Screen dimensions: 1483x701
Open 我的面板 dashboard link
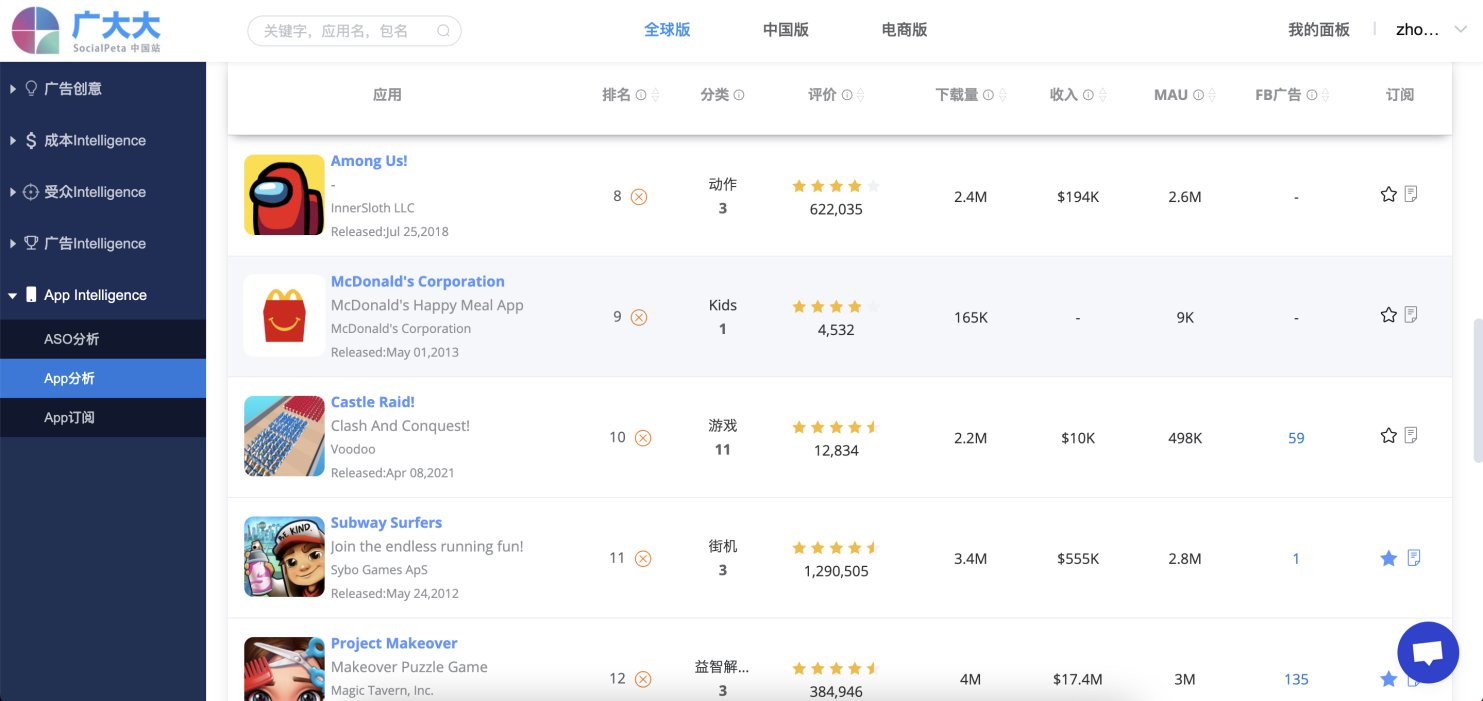pos(1319,30)
